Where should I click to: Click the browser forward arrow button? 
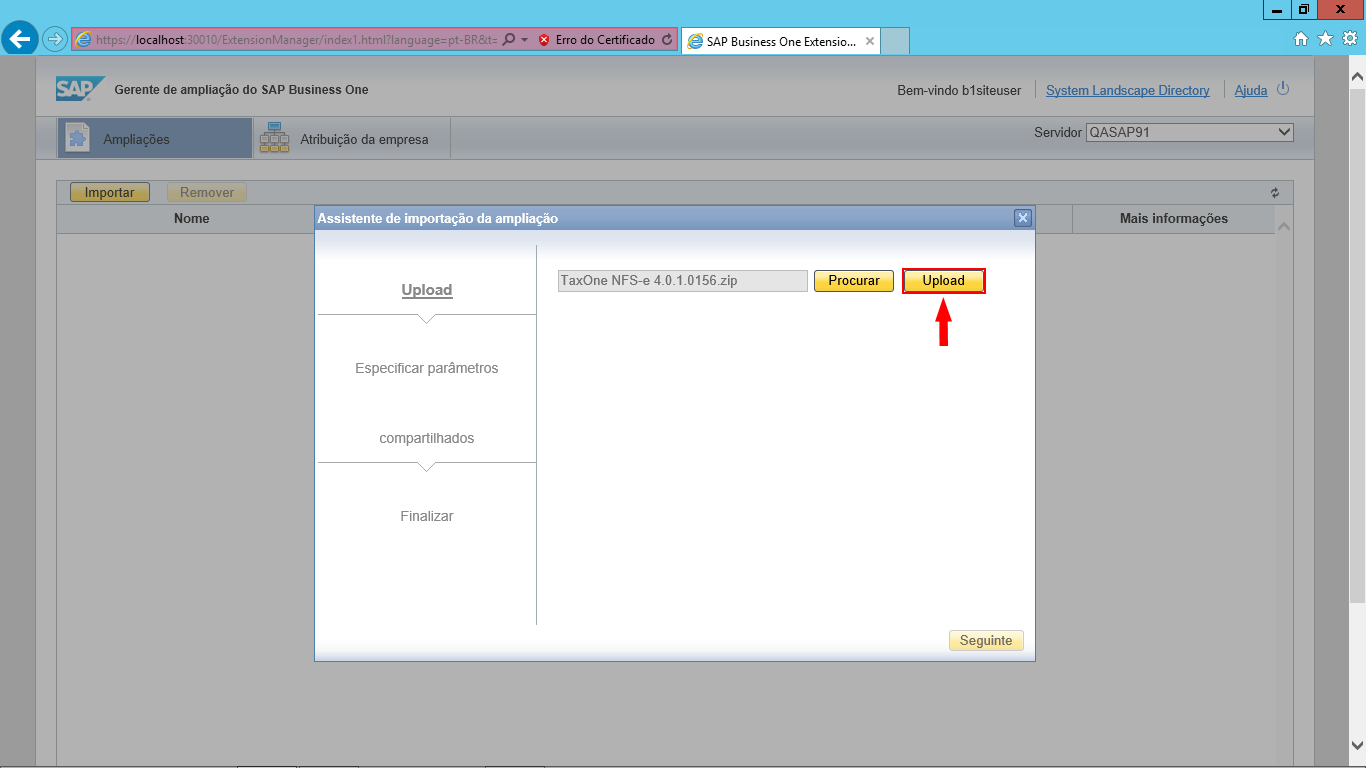pyautogui.click(x=55, y=39)
